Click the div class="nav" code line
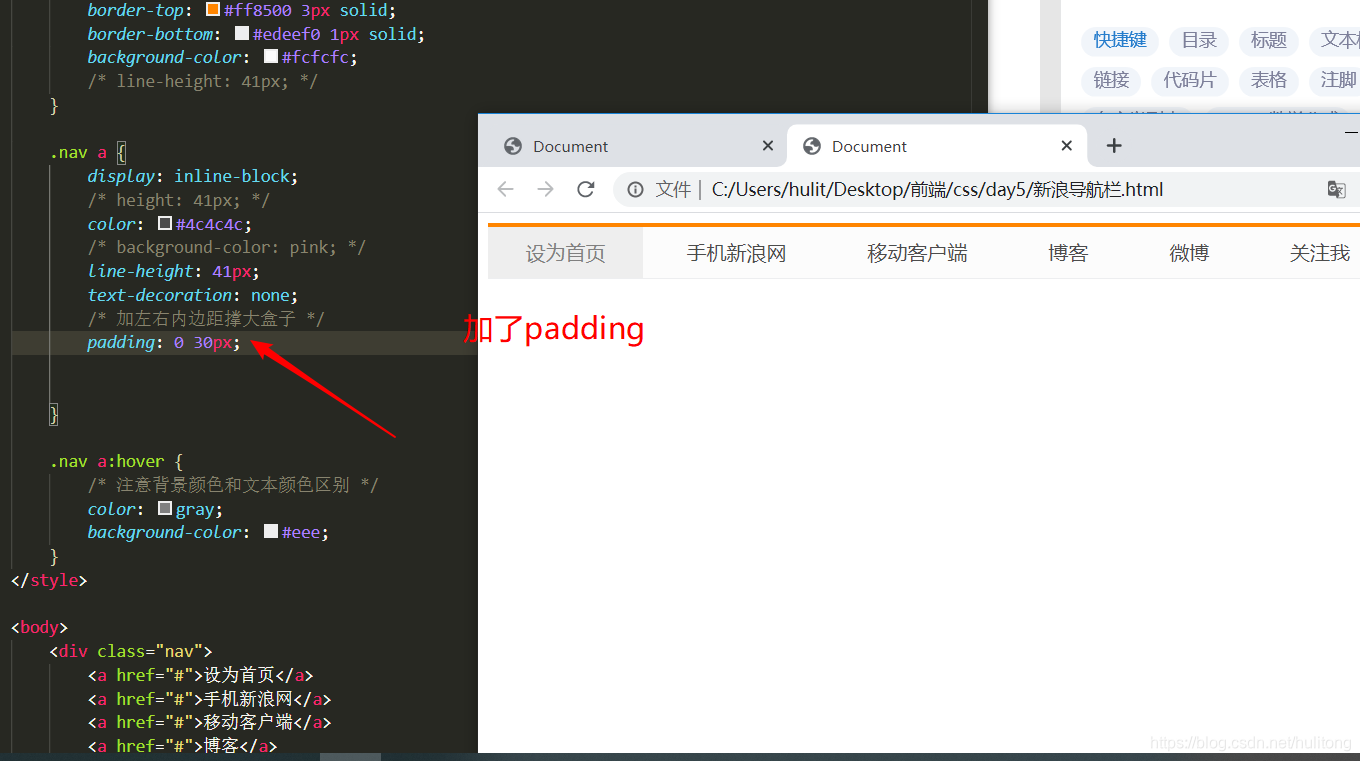Image resolution: width=1360 pixels, height=761 pixels. (131, 651)
